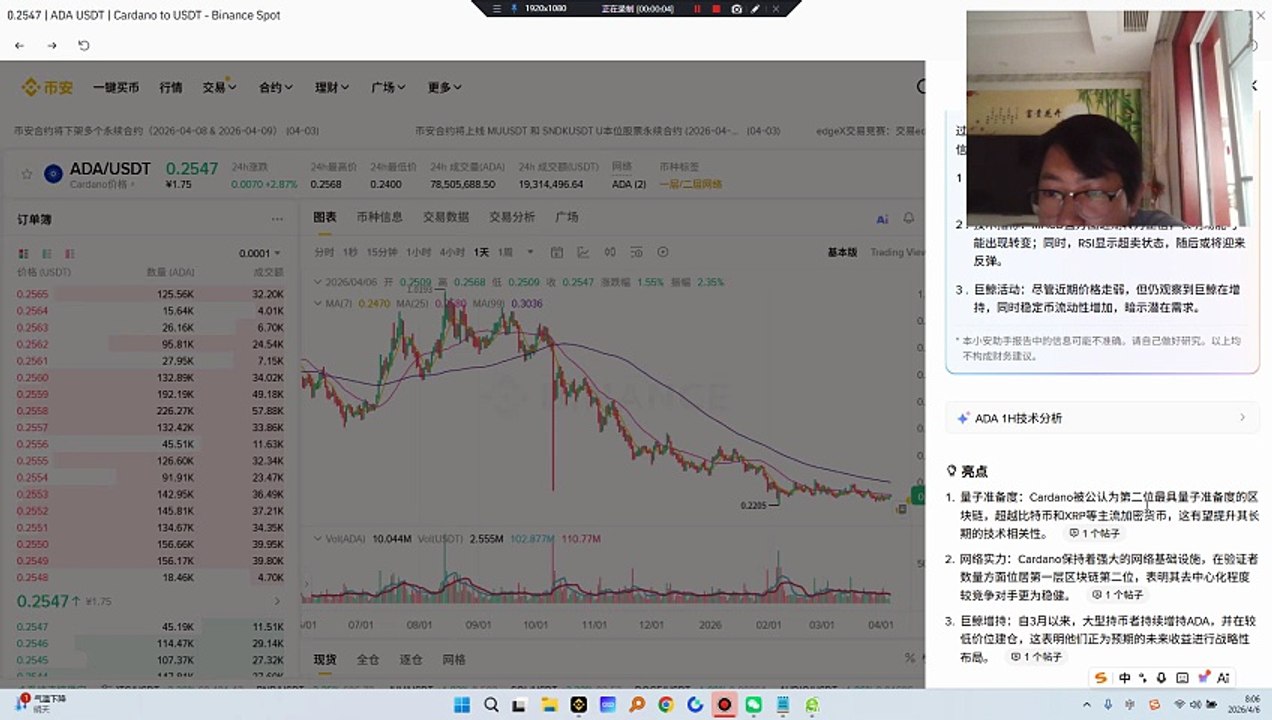Open the 0.0001 price precision dropdown

[260, 253]
